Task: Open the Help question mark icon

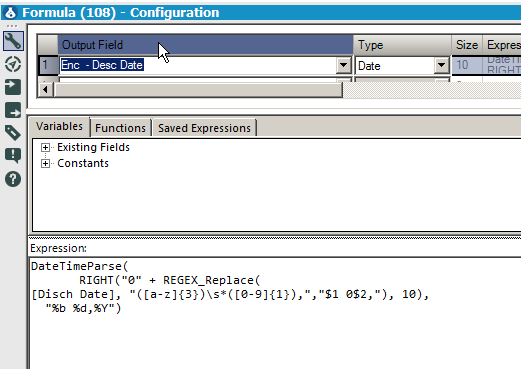Action: [13, 179]
